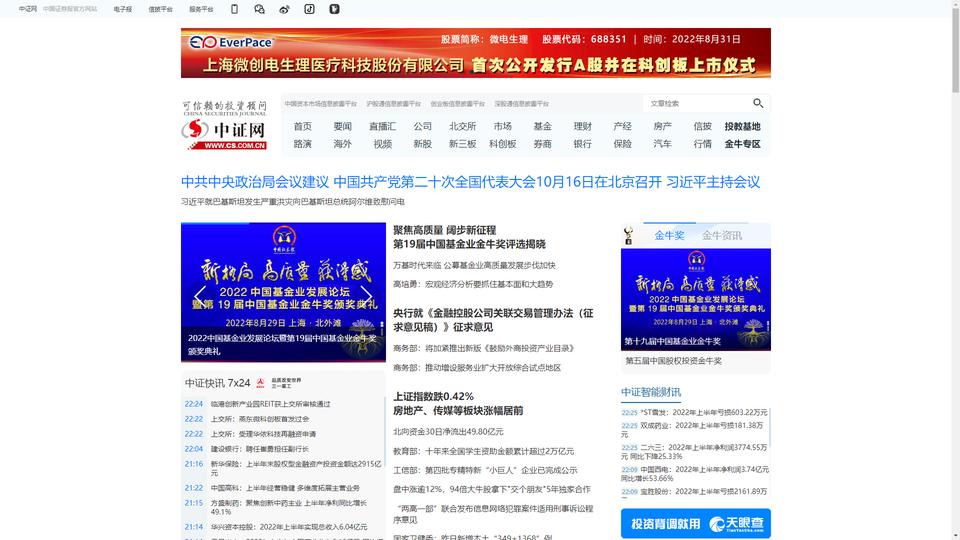Open the 中证智能财讯 section heading
Viewport: 960px width, 540px height.
click(651, 392)
